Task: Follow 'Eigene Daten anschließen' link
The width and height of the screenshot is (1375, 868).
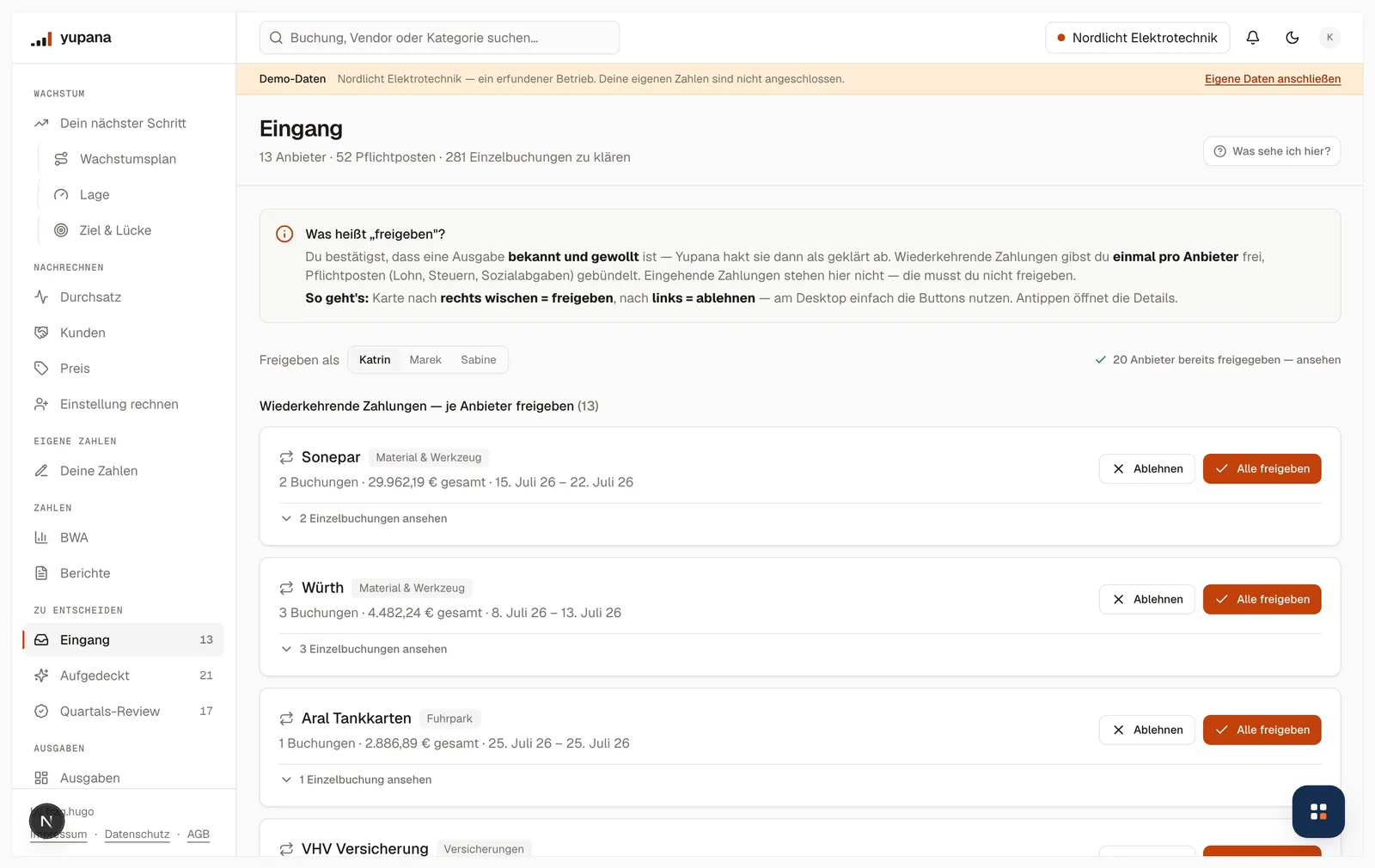Action: 1273,79
